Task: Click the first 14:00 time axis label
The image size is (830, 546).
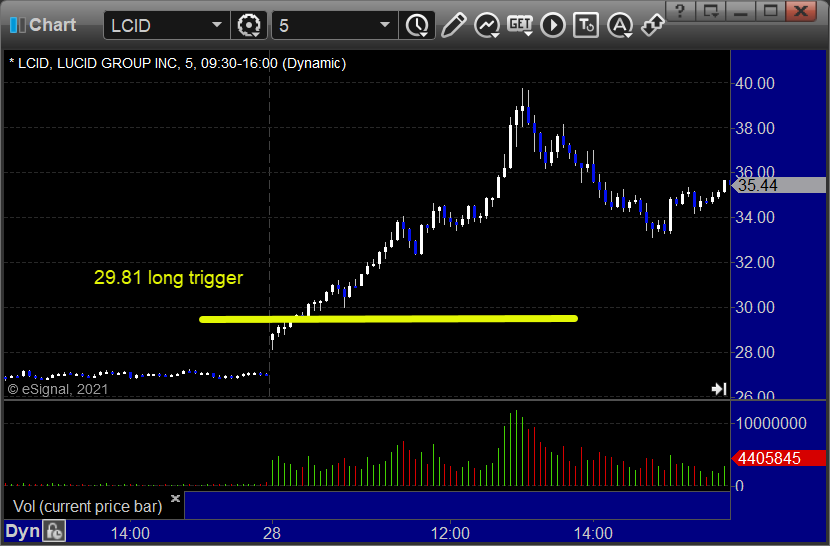Action: click(x=130, y=533)
